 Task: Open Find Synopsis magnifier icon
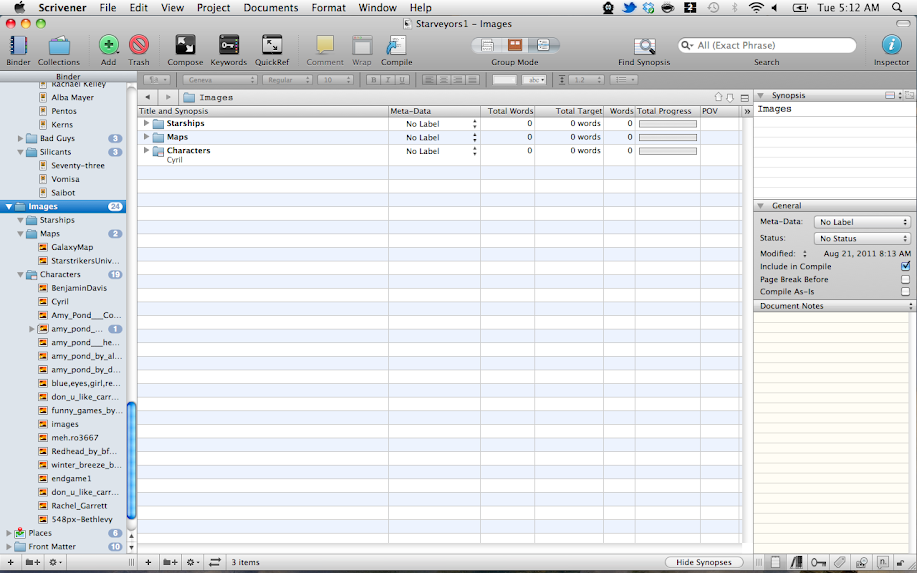[644, 46]
